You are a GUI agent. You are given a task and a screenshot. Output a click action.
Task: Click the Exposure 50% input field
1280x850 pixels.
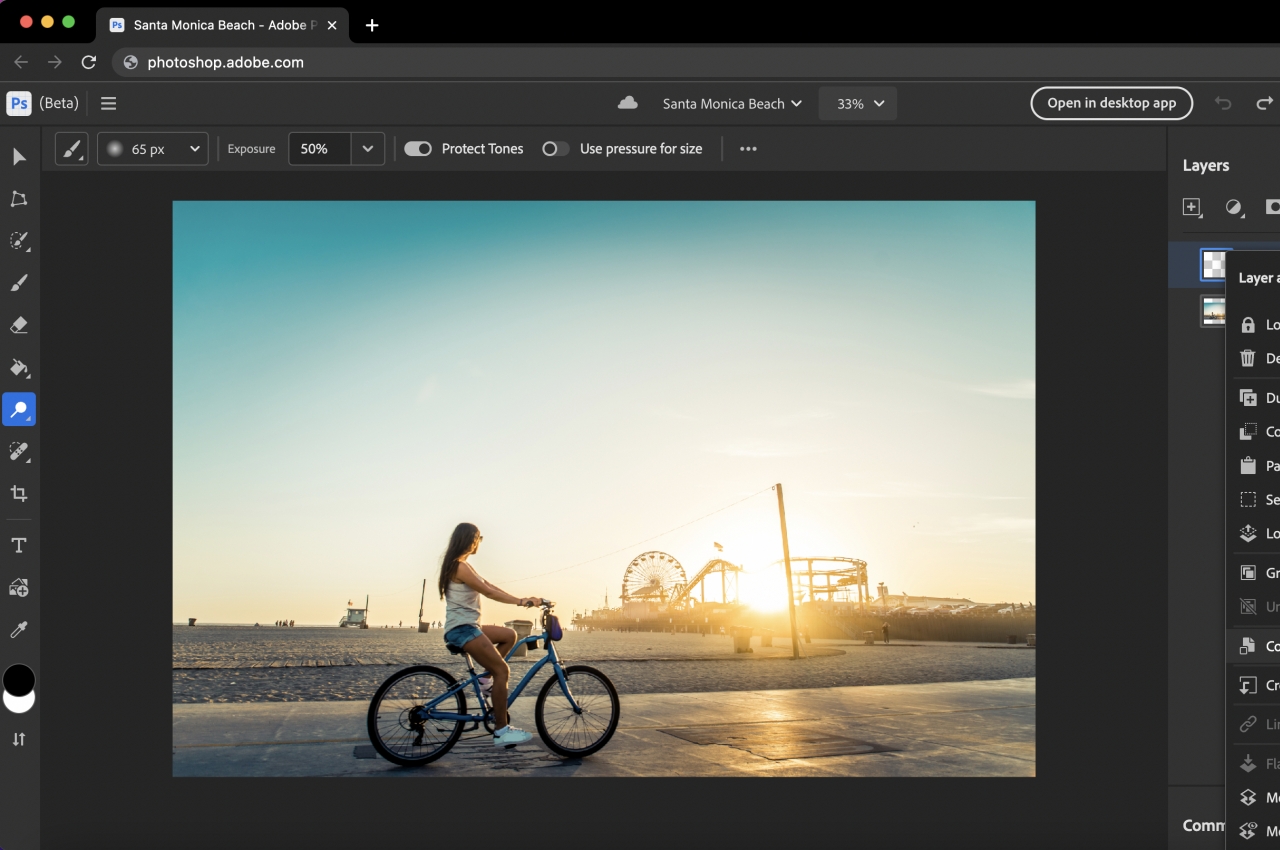click(x=319, y=149)
